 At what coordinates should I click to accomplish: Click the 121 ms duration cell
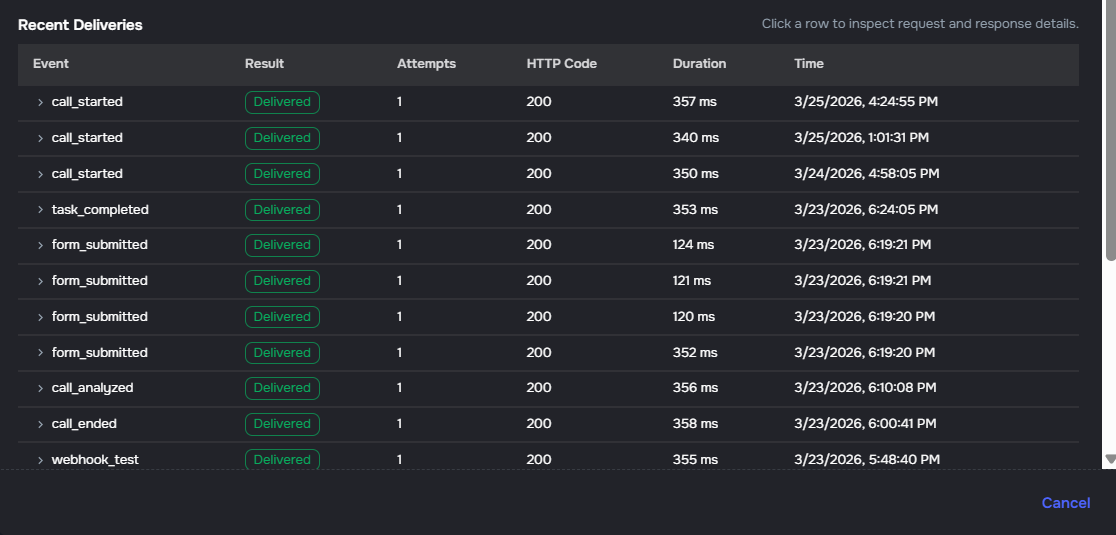coord(692,281)
